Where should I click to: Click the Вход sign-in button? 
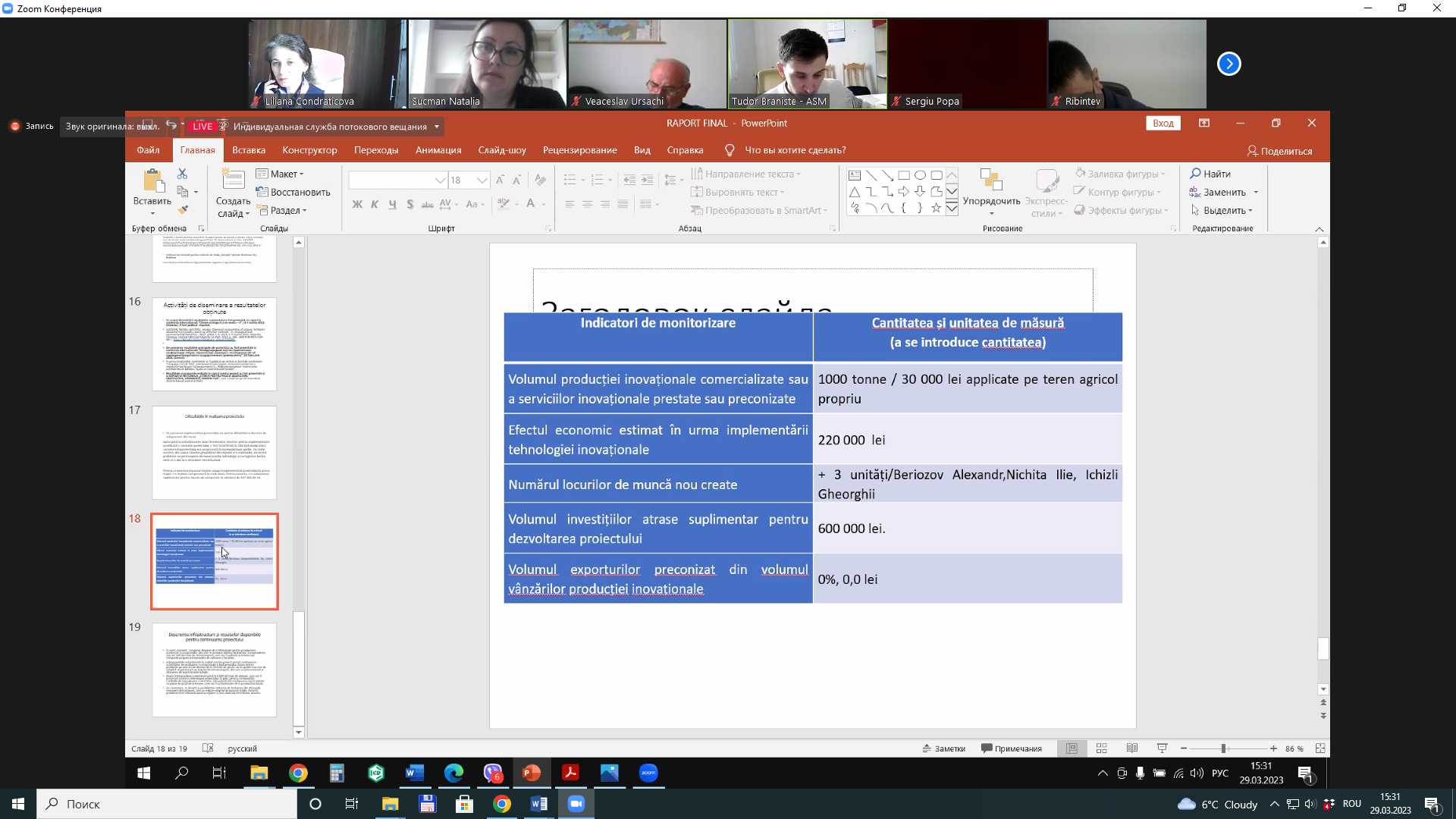pyautogui.click(x=1163, y=123)
